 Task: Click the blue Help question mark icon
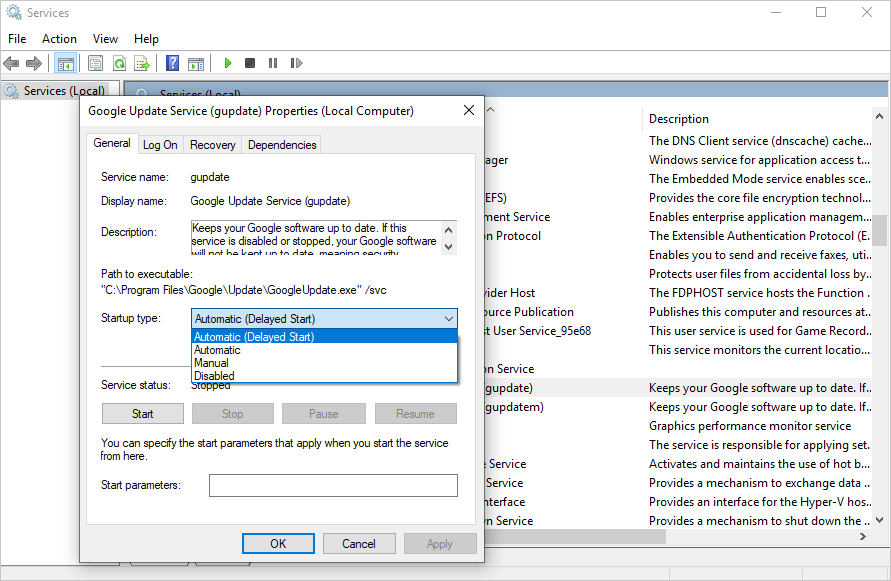point(172,63)
